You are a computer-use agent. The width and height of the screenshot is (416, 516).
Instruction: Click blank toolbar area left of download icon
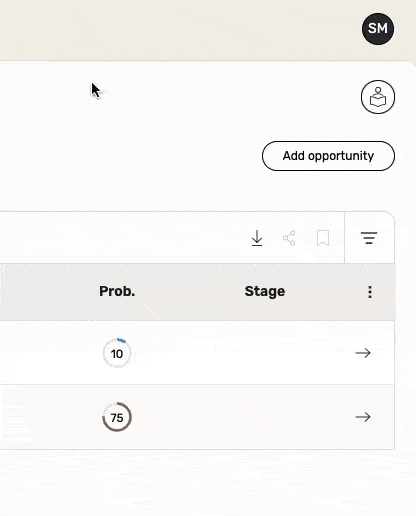click(123, 238)
